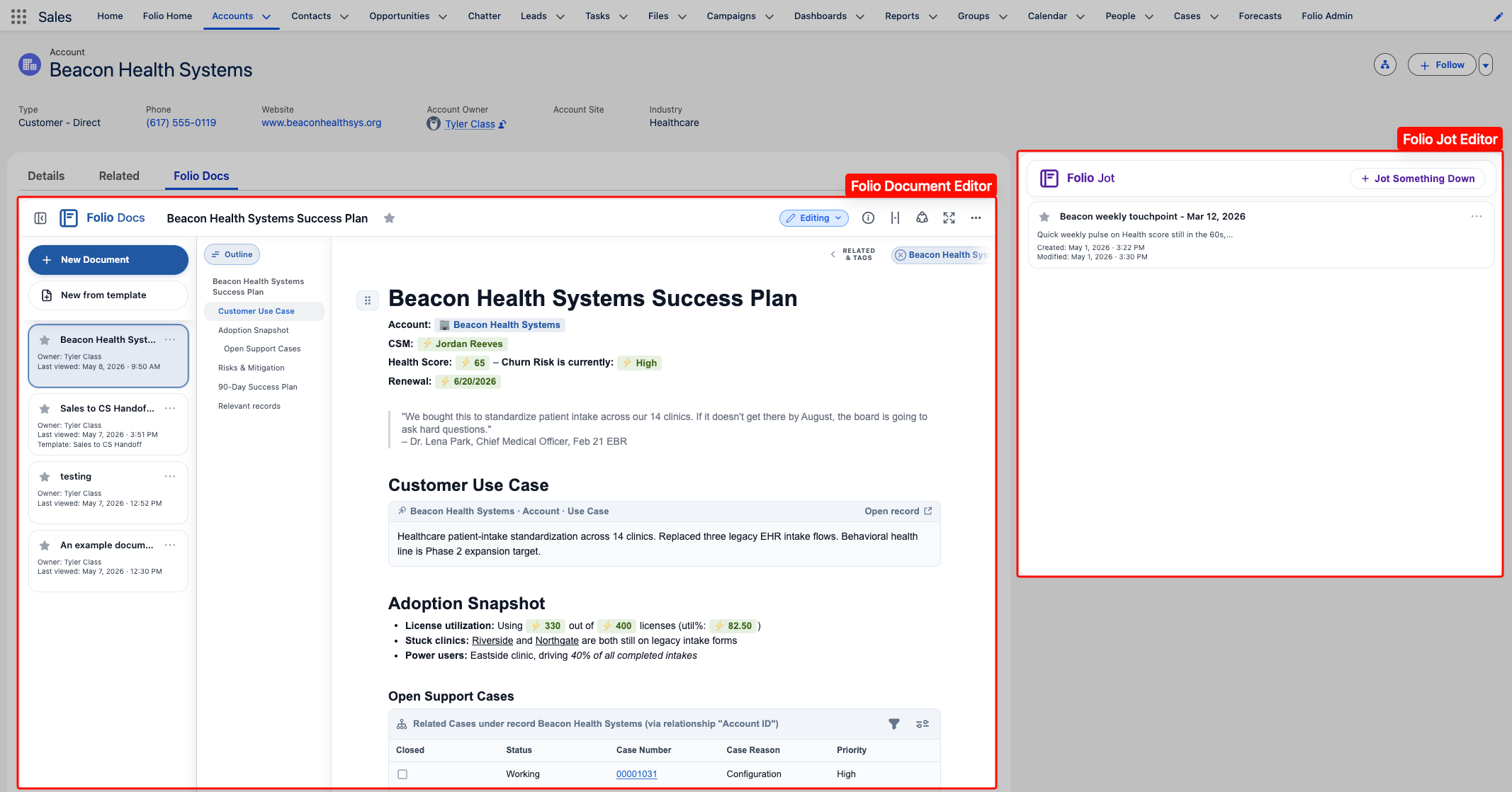Star the Beacon Health Syst... document card
The width and height of the screenshot is (1512, 792).
[x=45, y=340]
